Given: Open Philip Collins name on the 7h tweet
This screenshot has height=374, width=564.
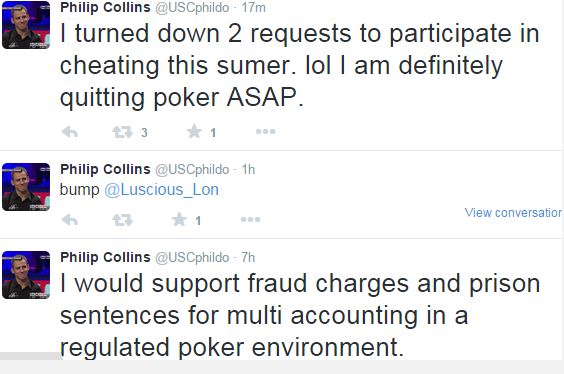Looking at the screenshot, I should pyautogui.click(x=105, y=257).
